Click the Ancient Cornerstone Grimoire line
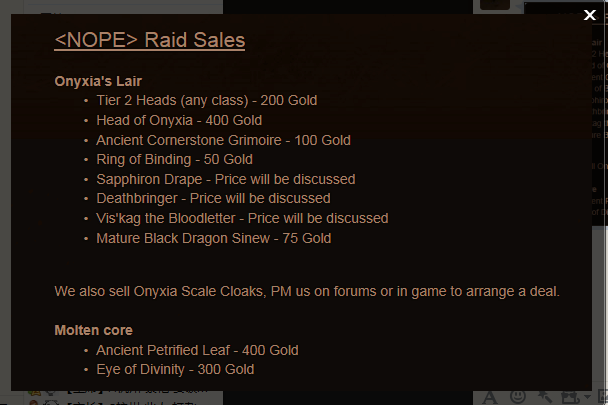 click(x=223, y=140)
